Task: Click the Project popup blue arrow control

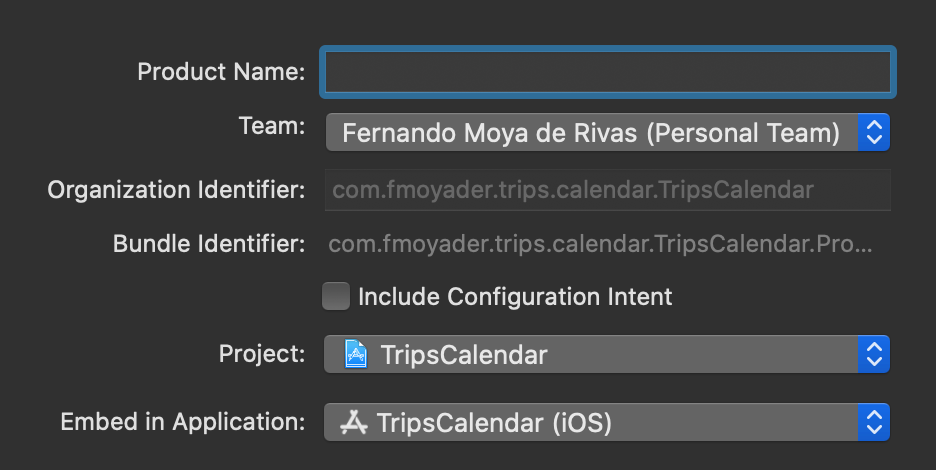Action: click(873, 354)
